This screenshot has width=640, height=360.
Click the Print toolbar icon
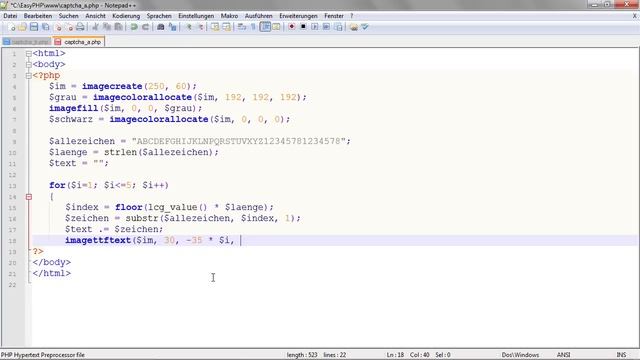point(80,27)
